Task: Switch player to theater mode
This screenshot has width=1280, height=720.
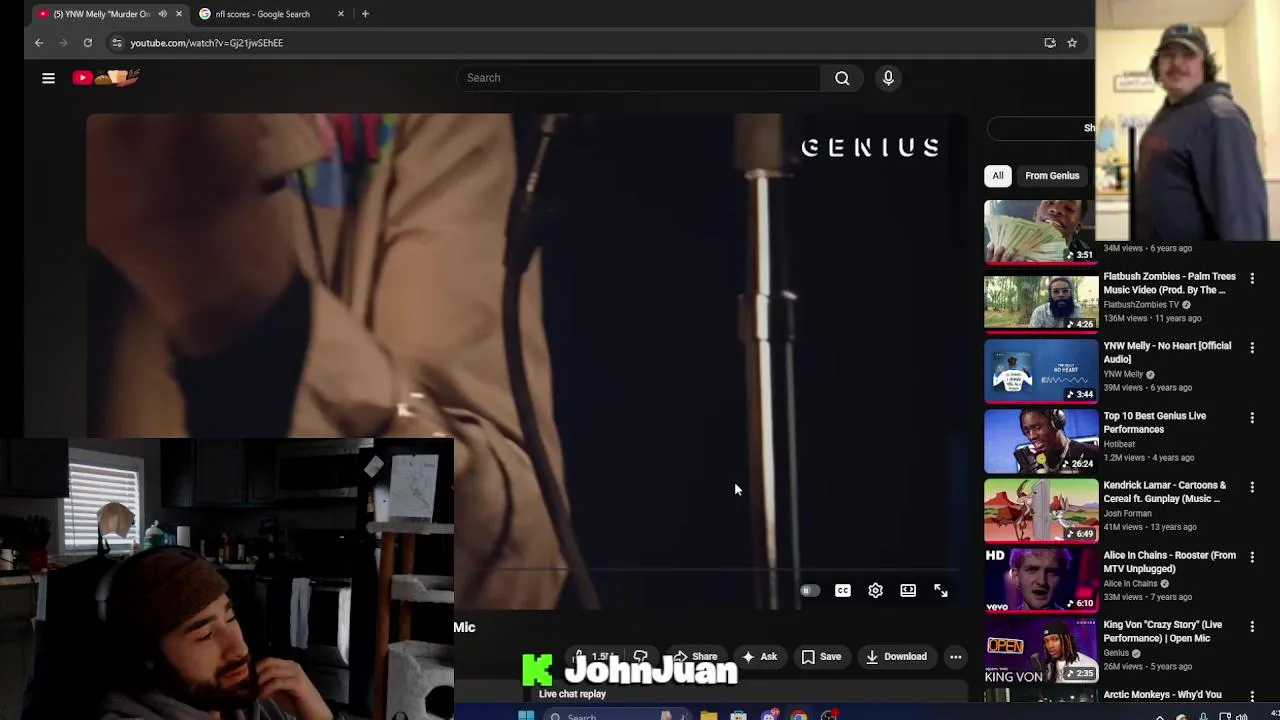Action: (908, 591)
